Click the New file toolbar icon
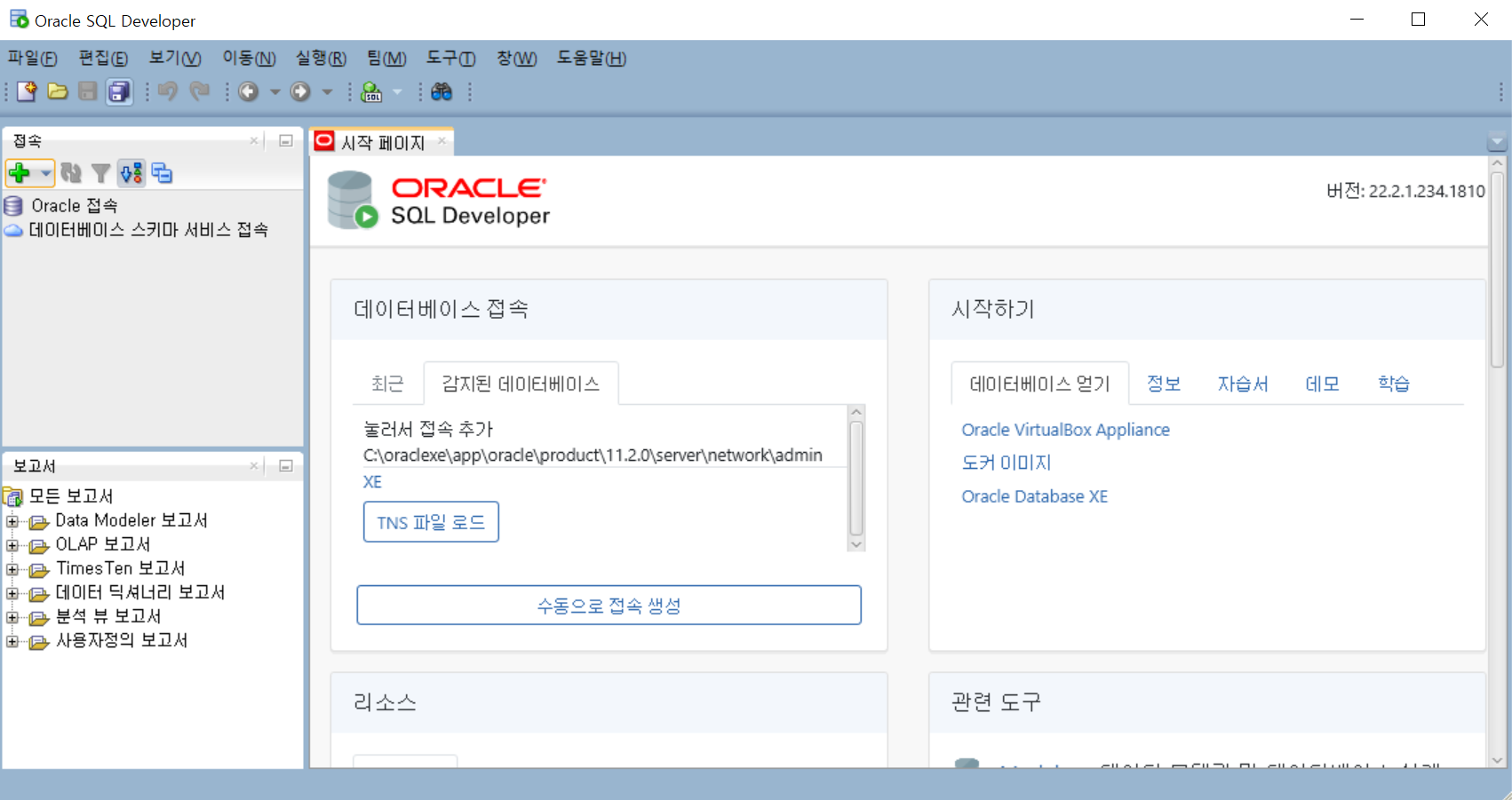 27,91
